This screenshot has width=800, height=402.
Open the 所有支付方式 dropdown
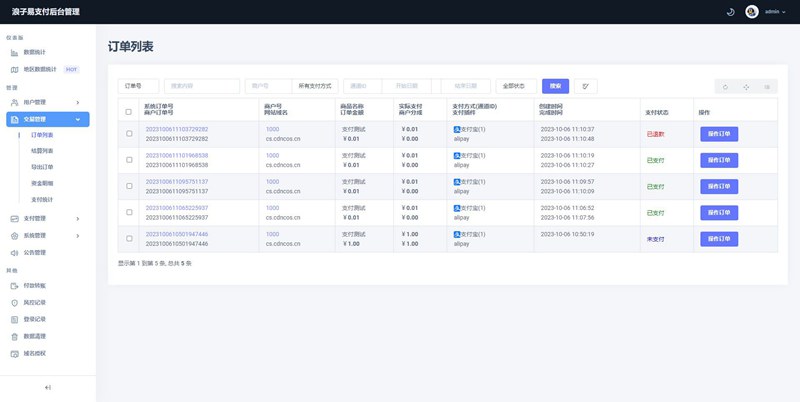pyautogui.click(x=315, y=86)
